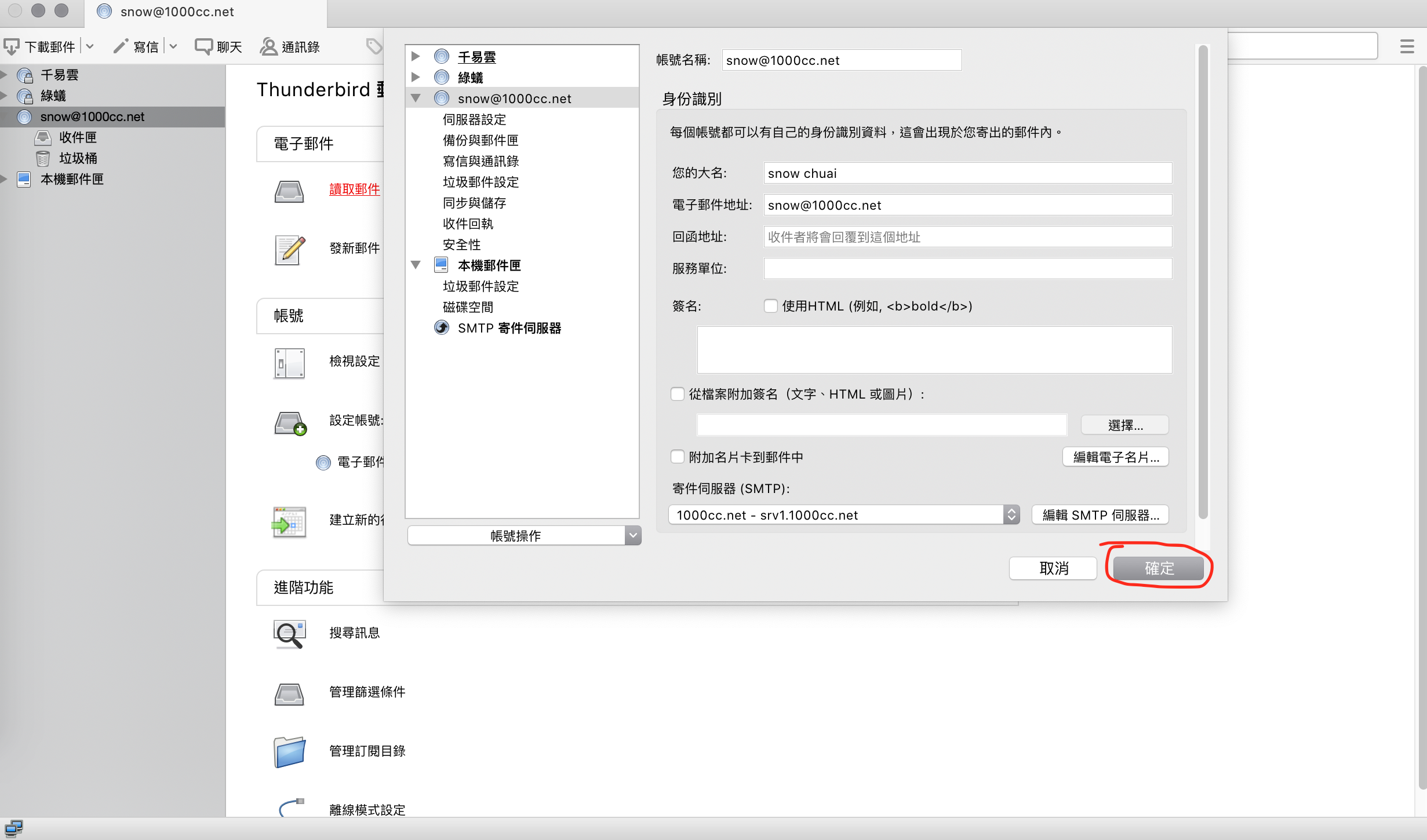
Task: Open the Inbox (收件匣) folder
Action: point(78,137)
